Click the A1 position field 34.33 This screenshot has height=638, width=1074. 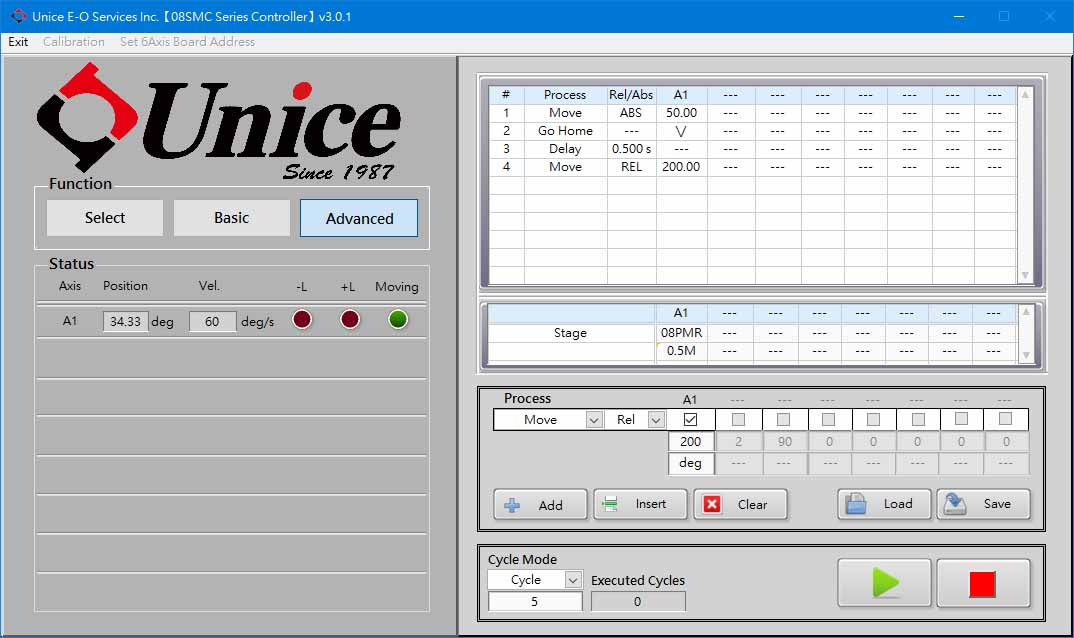(125, 321)
